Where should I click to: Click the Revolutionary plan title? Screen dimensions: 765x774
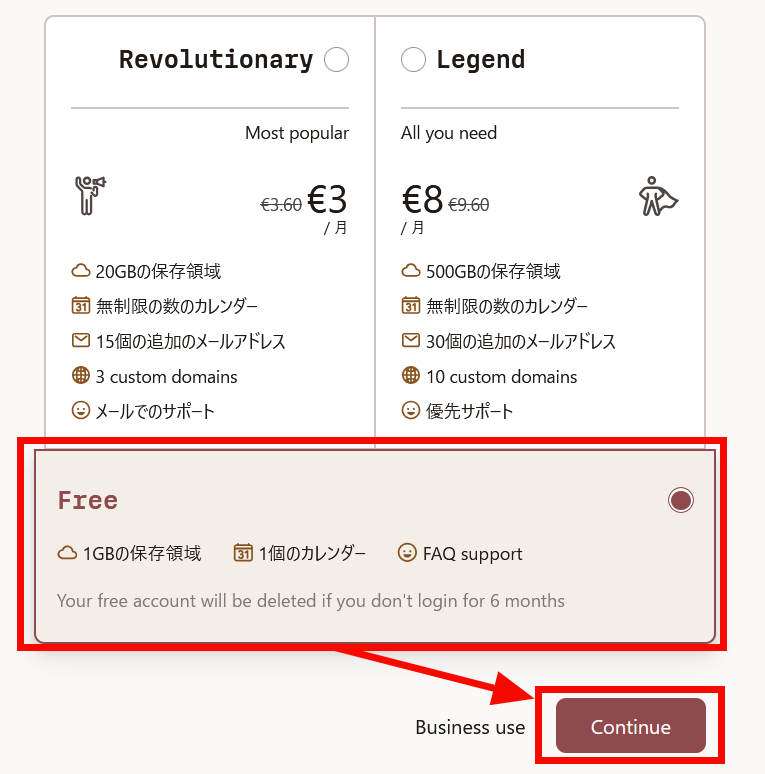point(216,60)
